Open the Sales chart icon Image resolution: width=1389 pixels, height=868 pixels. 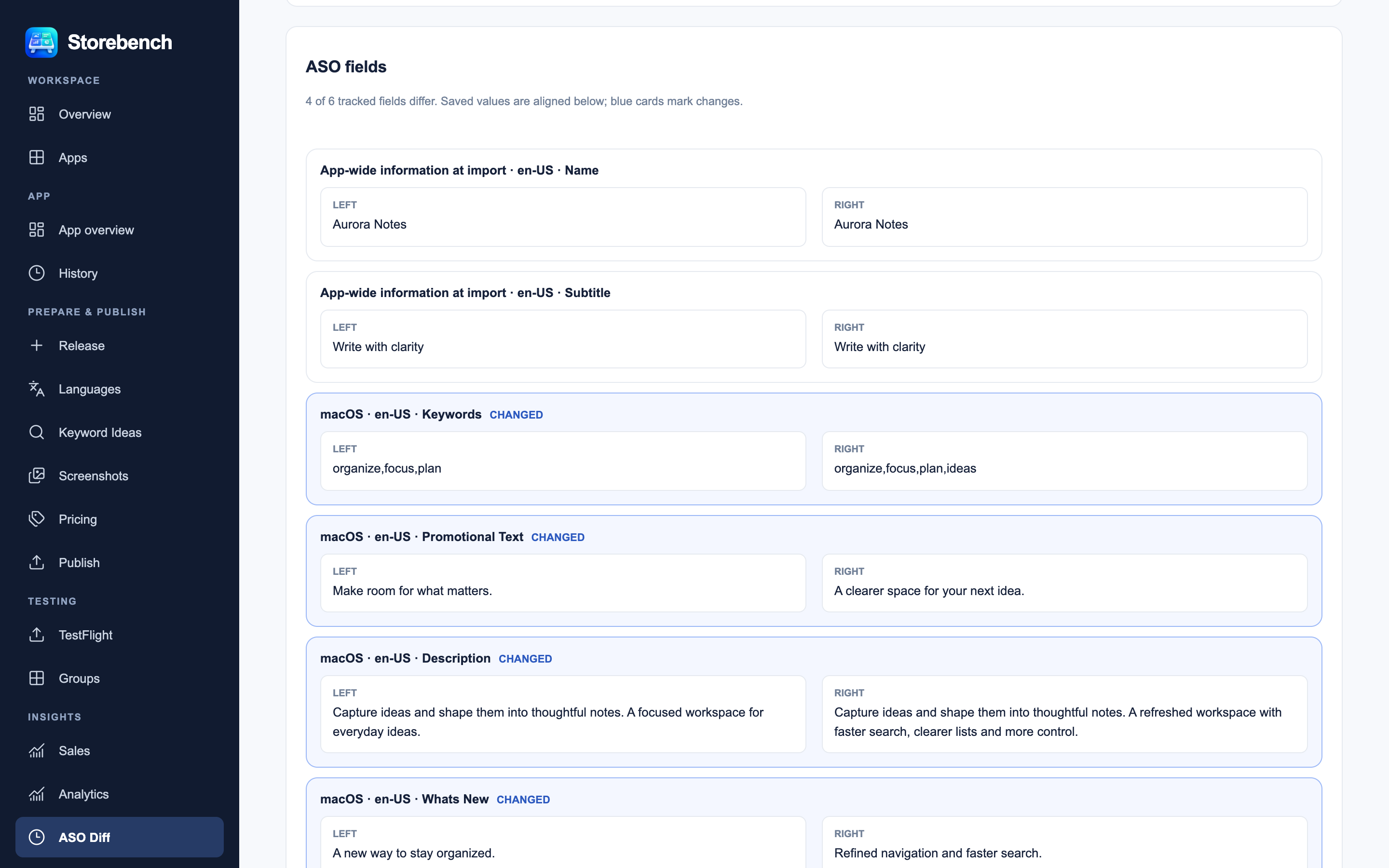(x=37, y=750)
